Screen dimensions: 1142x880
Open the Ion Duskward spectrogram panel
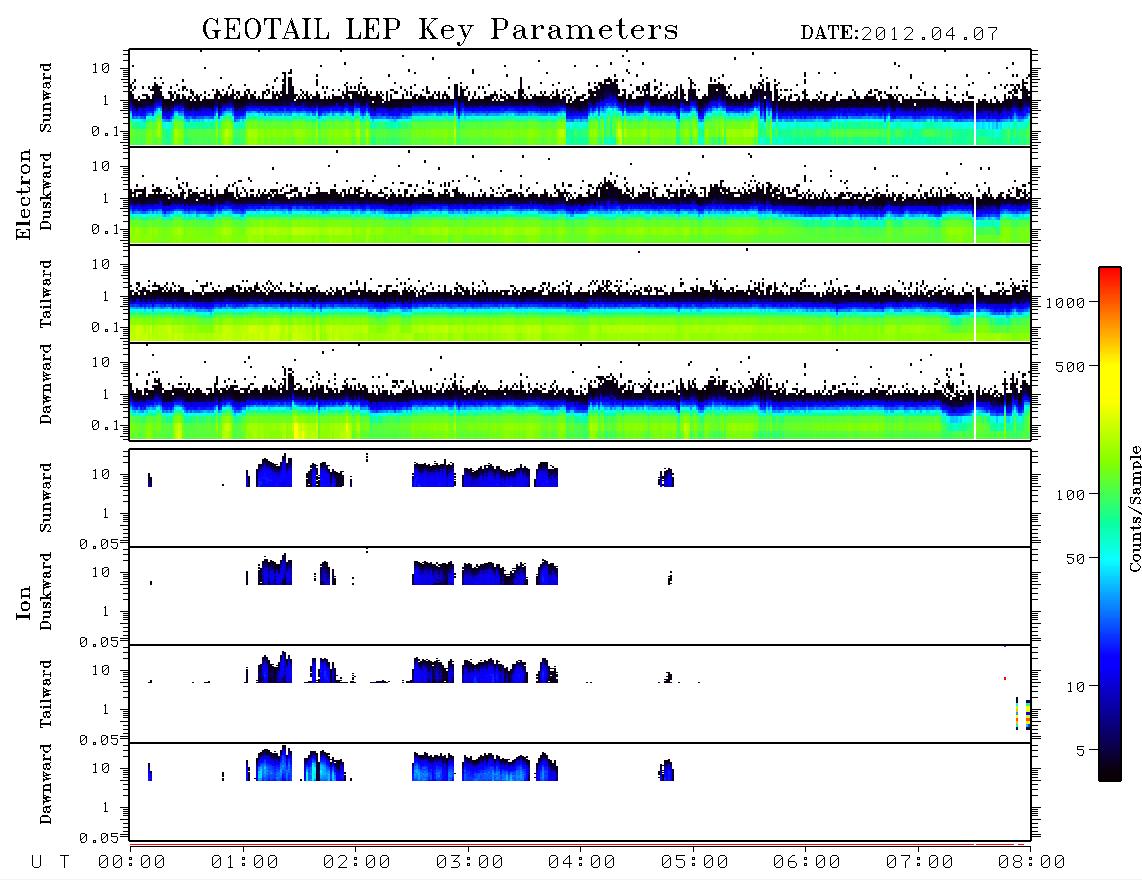click(580, 596)
